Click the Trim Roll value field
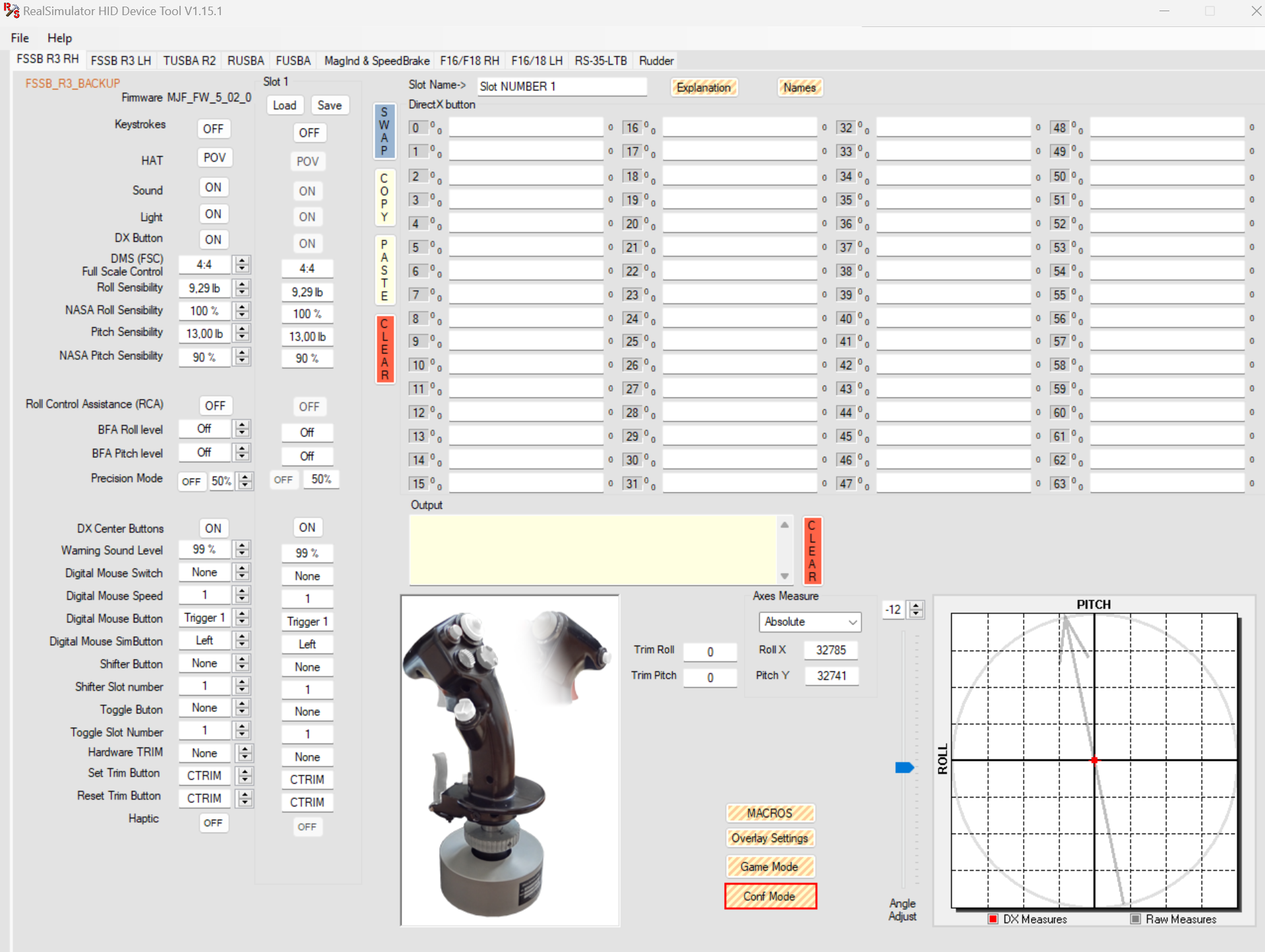 pyautogui.click(x=710, y=651)
